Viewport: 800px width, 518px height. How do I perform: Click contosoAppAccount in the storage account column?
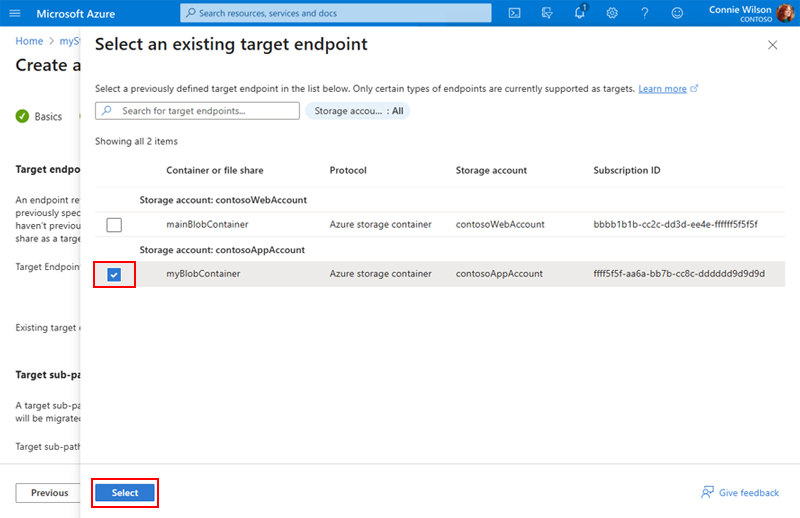(x=499, y=274)
